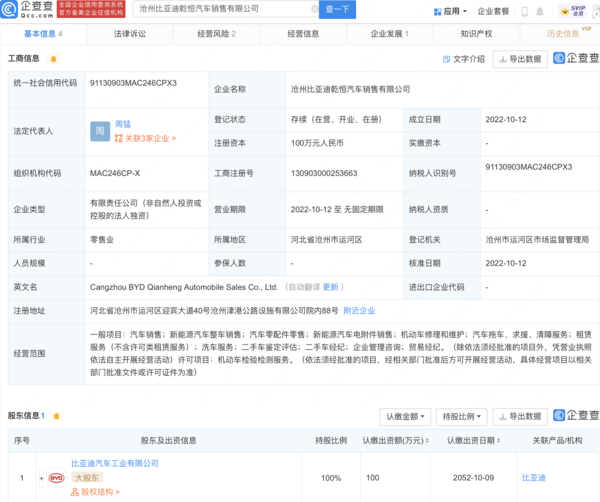
Task: Click the red 全国企业信用查询系统 banner
Action: pyautogui.click(x=91, y=9)
